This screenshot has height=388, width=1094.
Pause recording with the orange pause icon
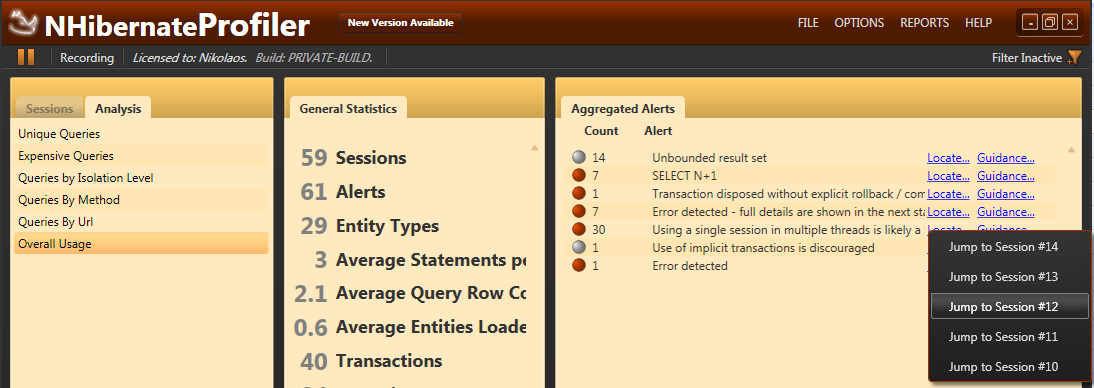(x=26, y=57)
